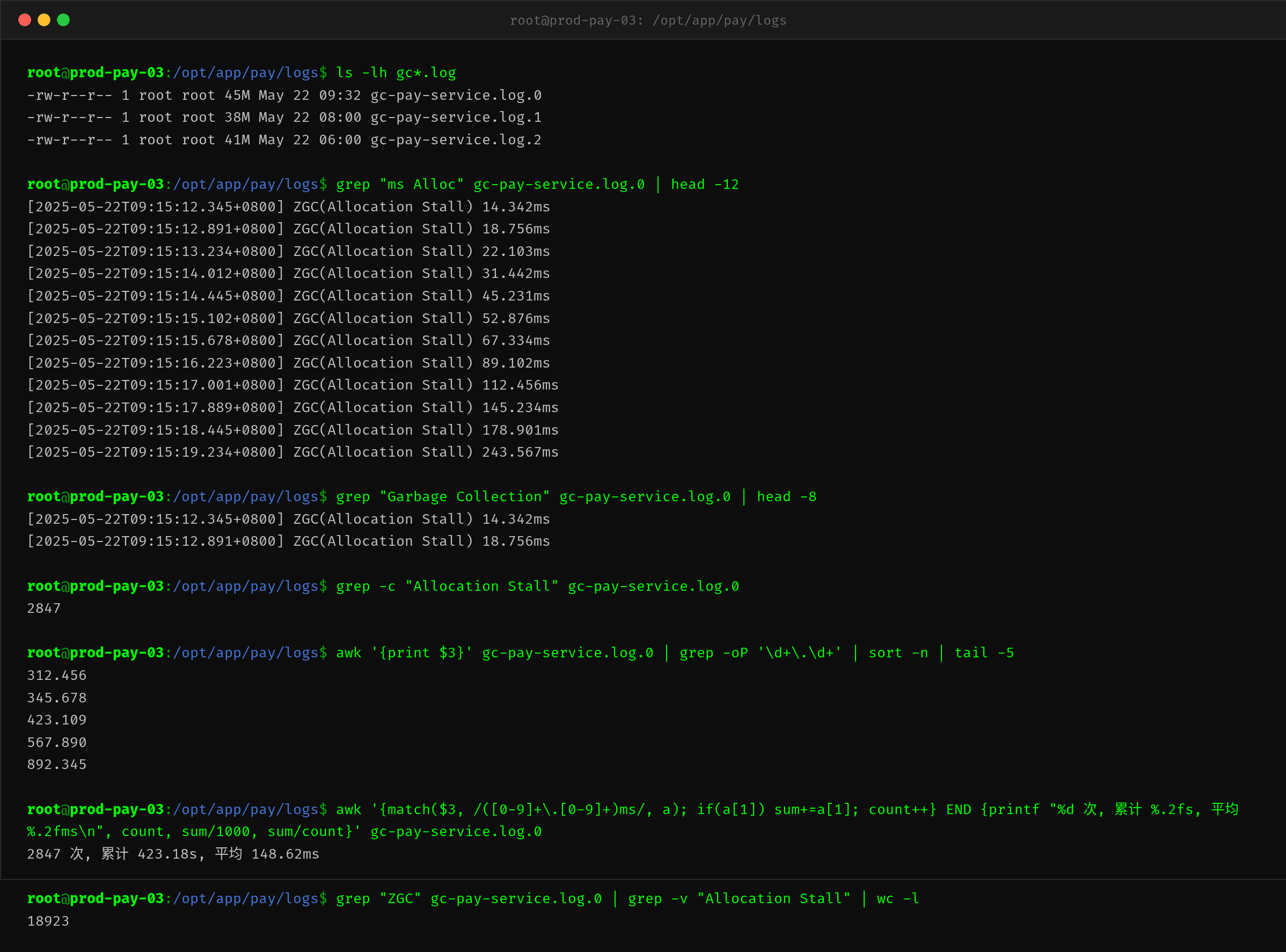Click the value 312.456
The width and height of the screenshot is (1286, 952).
56,676
